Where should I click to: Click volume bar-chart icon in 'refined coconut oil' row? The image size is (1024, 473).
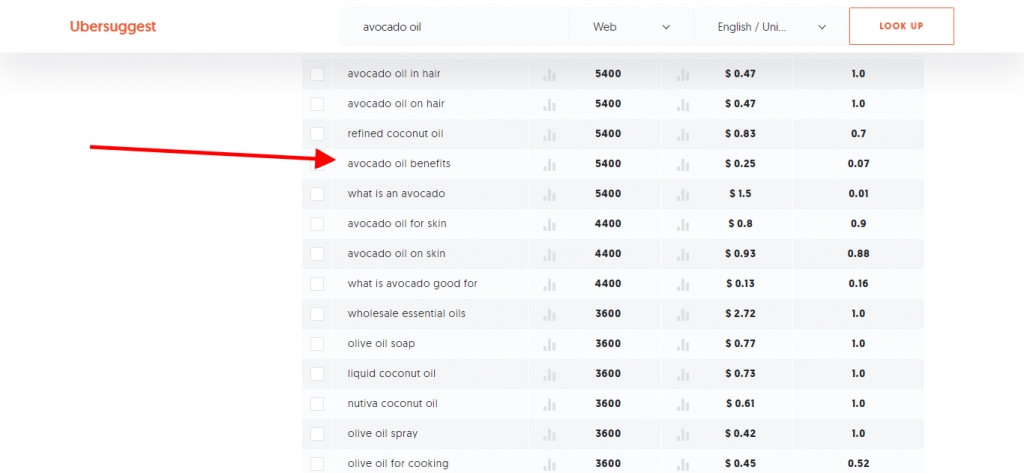click(x=549, y=135)
